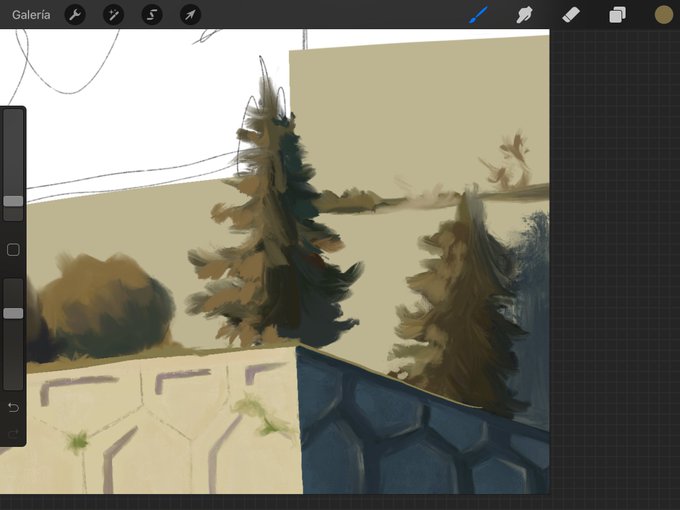Open the active tan color picker
The height and width of the screenshot is (510, 680).
click(664, 15)
